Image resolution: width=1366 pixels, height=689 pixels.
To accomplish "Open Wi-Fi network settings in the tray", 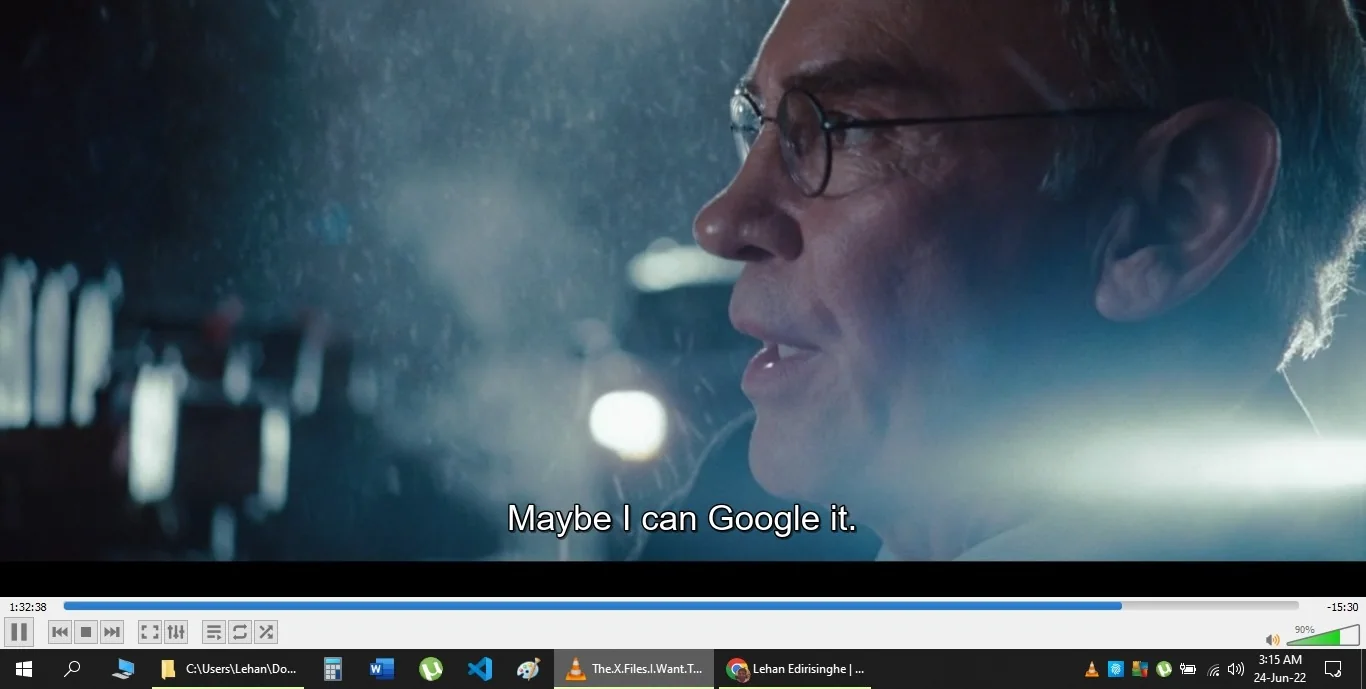I will (1213, 669).
